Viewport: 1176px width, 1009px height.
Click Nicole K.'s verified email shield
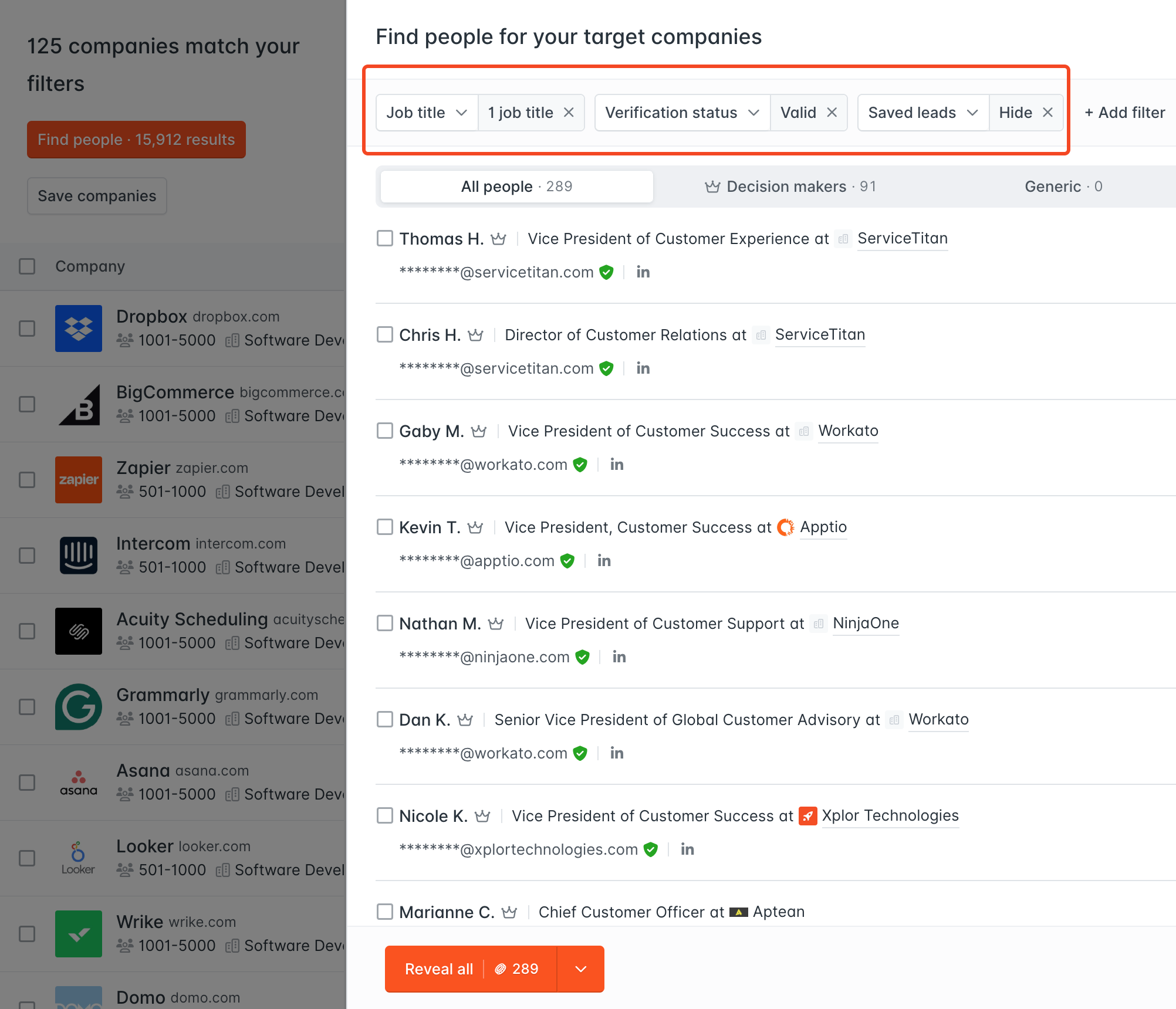click(x=651, y=849)
